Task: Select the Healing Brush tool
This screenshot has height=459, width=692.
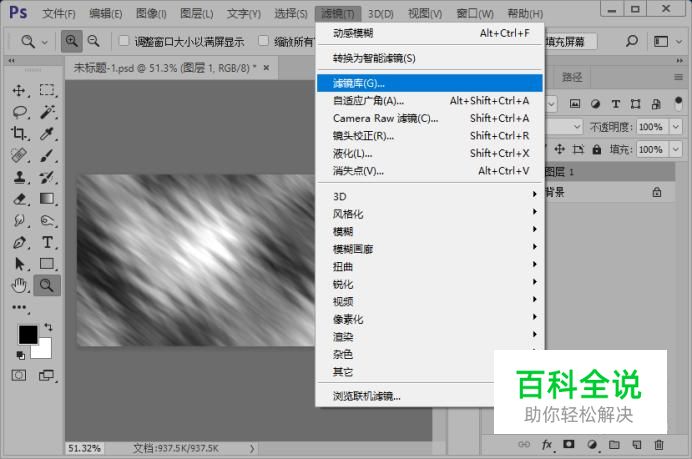Action: pos(19,155)
